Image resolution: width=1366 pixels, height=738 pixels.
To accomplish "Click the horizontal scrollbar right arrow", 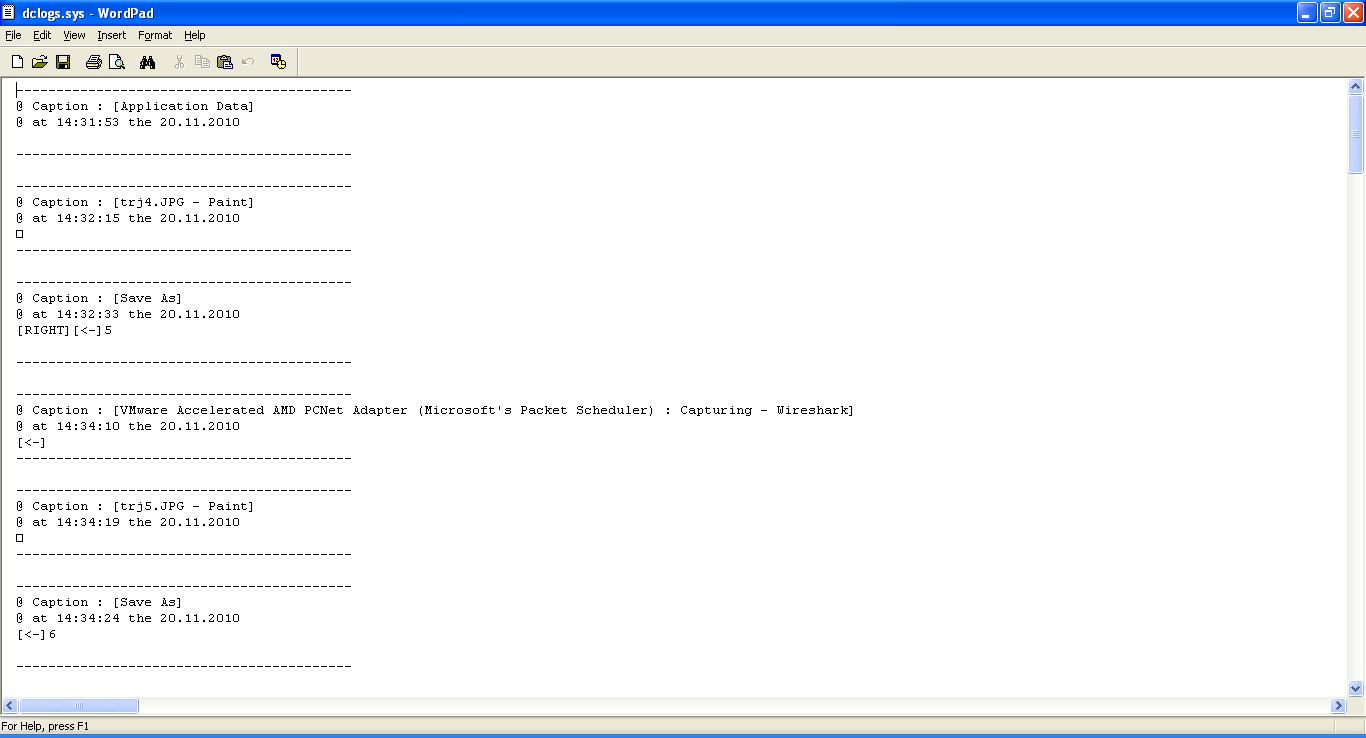I will tap(1339, 706).
